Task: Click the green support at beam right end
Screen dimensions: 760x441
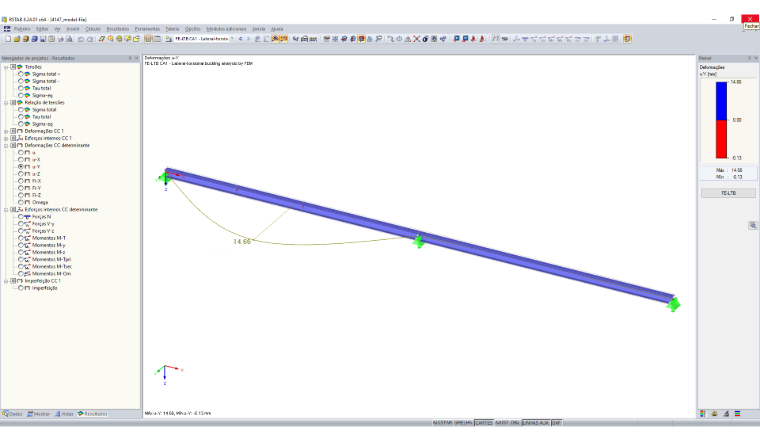Action: [x=673, y=304]
